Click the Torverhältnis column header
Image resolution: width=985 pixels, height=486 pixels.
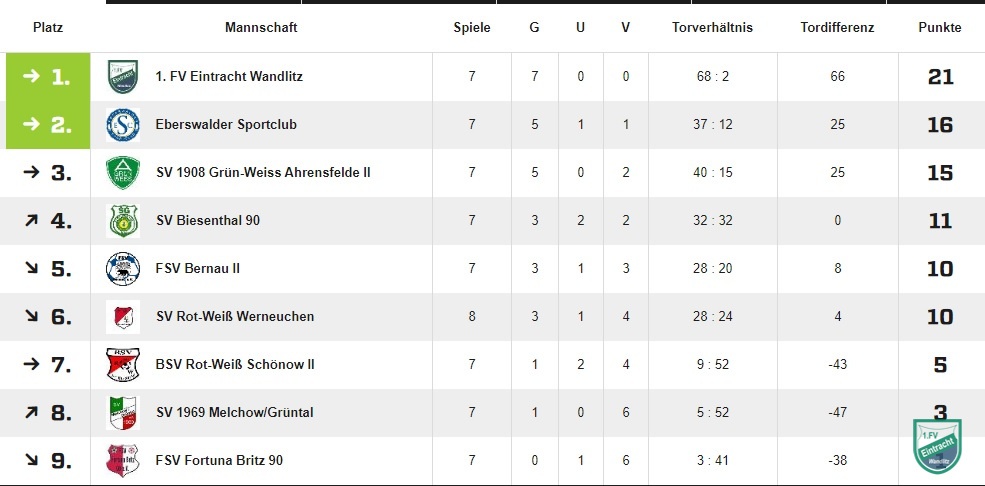tap(712, 28)
